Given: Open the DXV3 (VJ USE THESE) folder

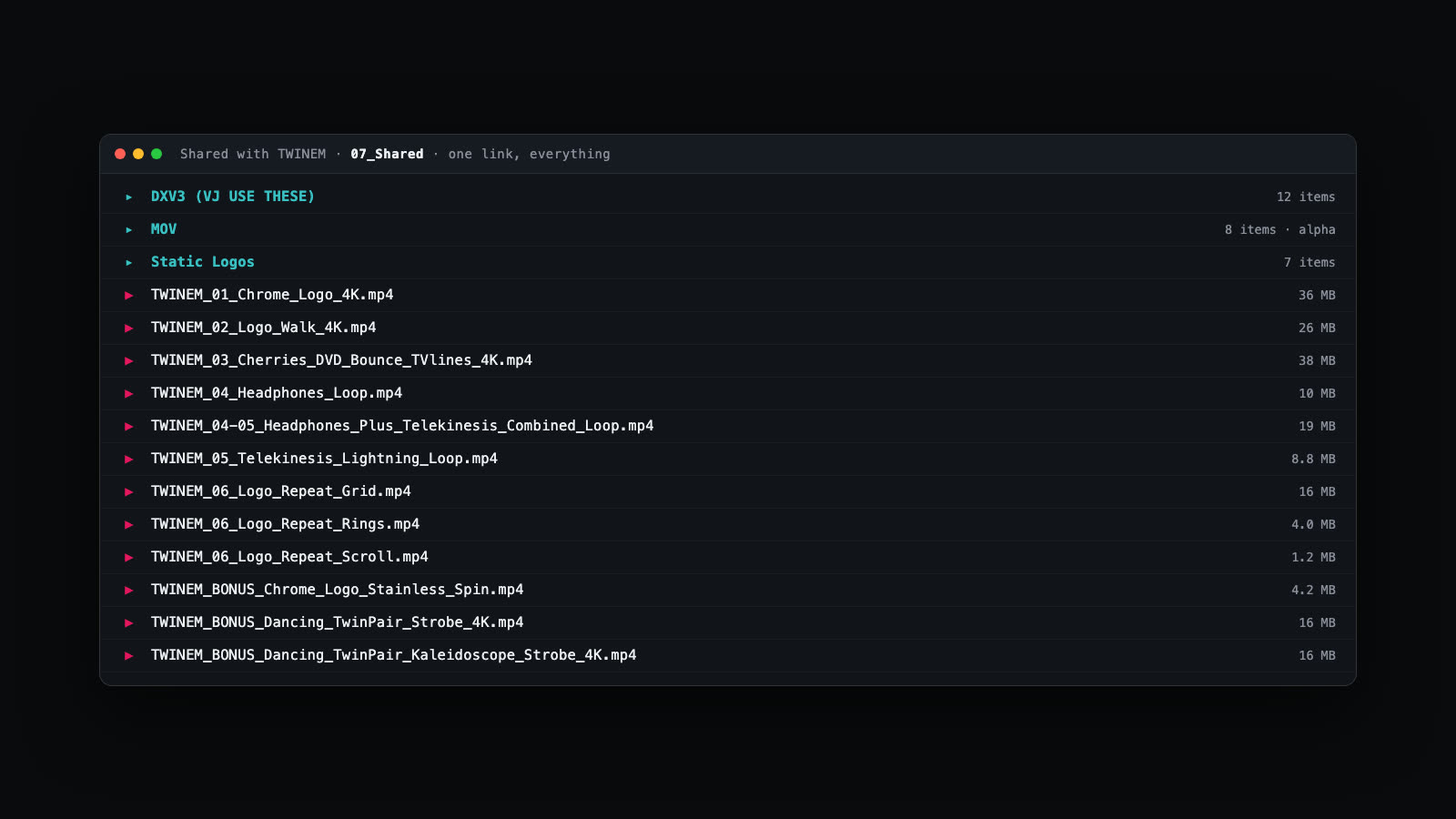Looking at the screenshot, I should pyautogui.click(x=232, y=197).
